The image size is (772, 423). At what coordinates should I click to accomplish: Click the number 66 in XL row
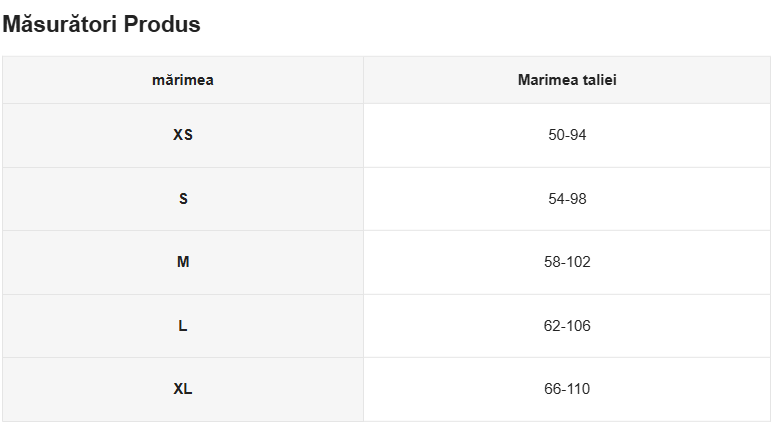tap(552, 389)
